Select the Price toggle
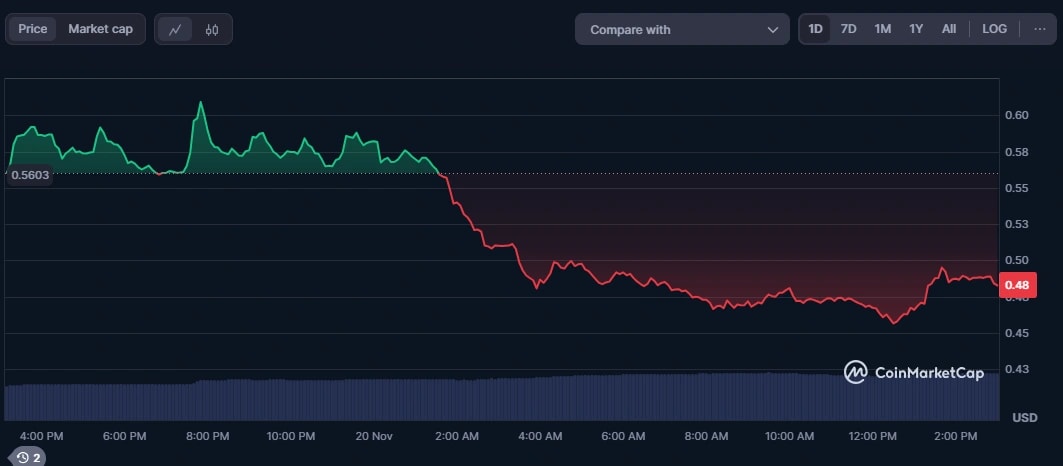1063x466 pixels. click(33, 29)
